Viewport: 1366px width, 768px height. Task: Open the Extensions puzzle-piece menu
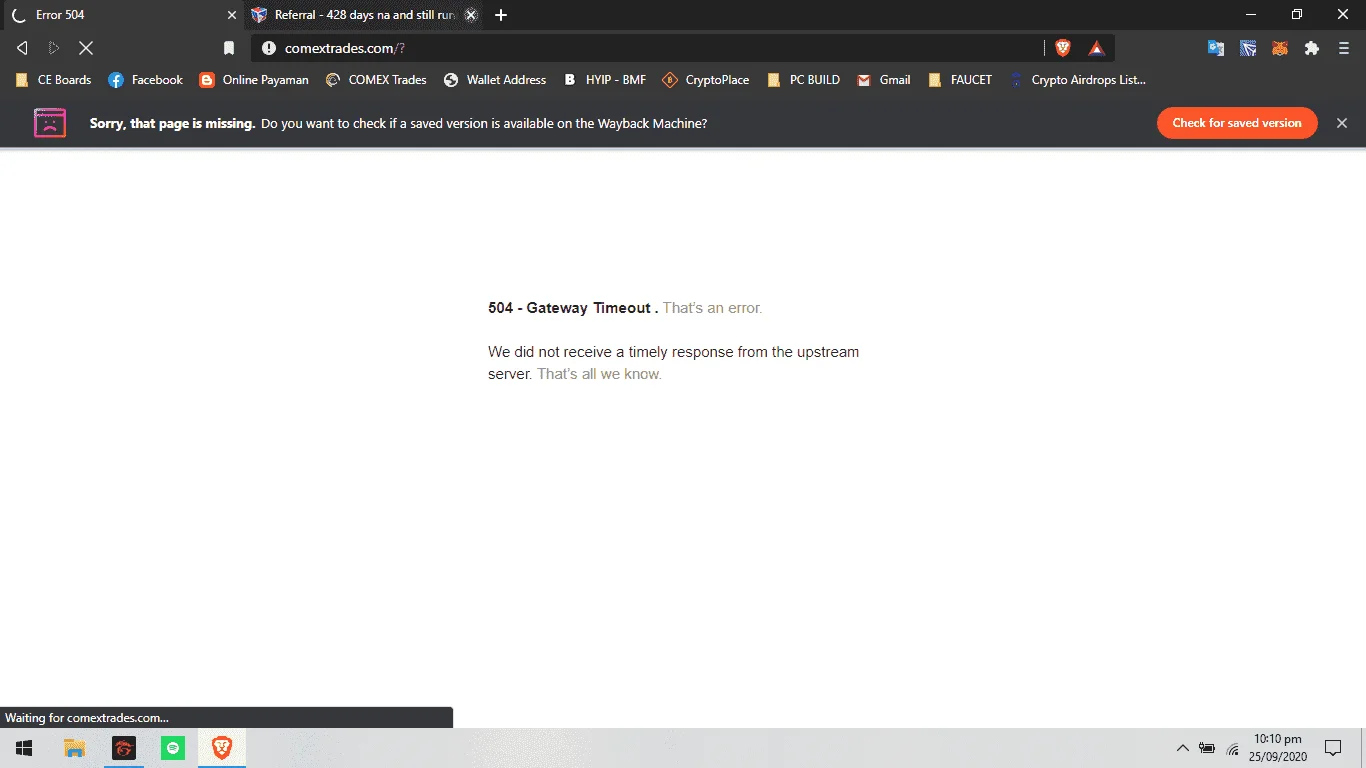point(1312,48)
